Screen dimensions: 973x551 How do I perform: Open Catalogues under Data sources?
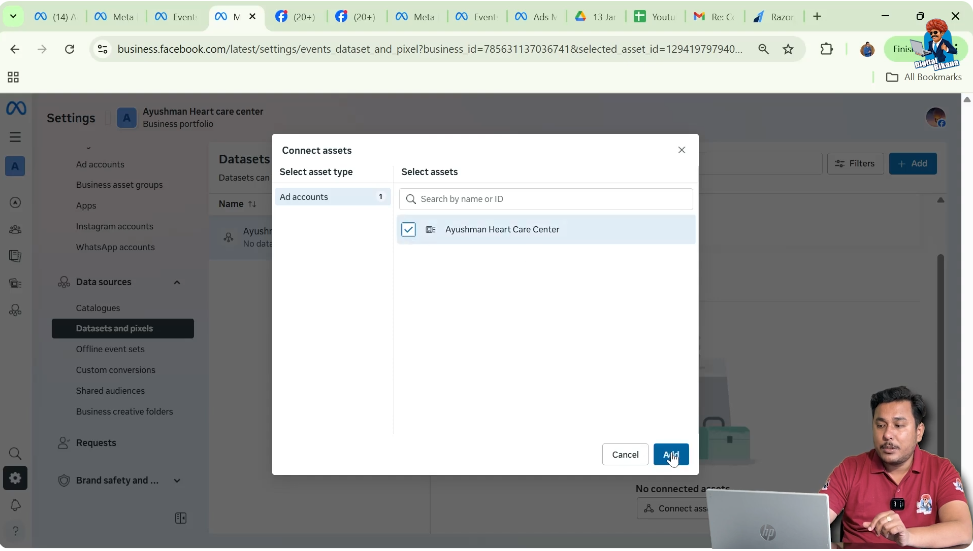98,308
